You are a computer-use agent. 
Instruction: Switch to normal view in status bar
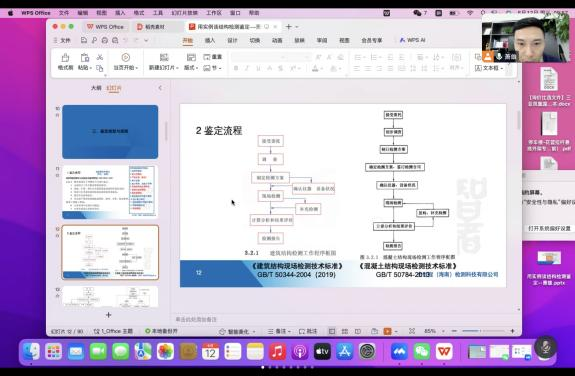pos(332,331)
